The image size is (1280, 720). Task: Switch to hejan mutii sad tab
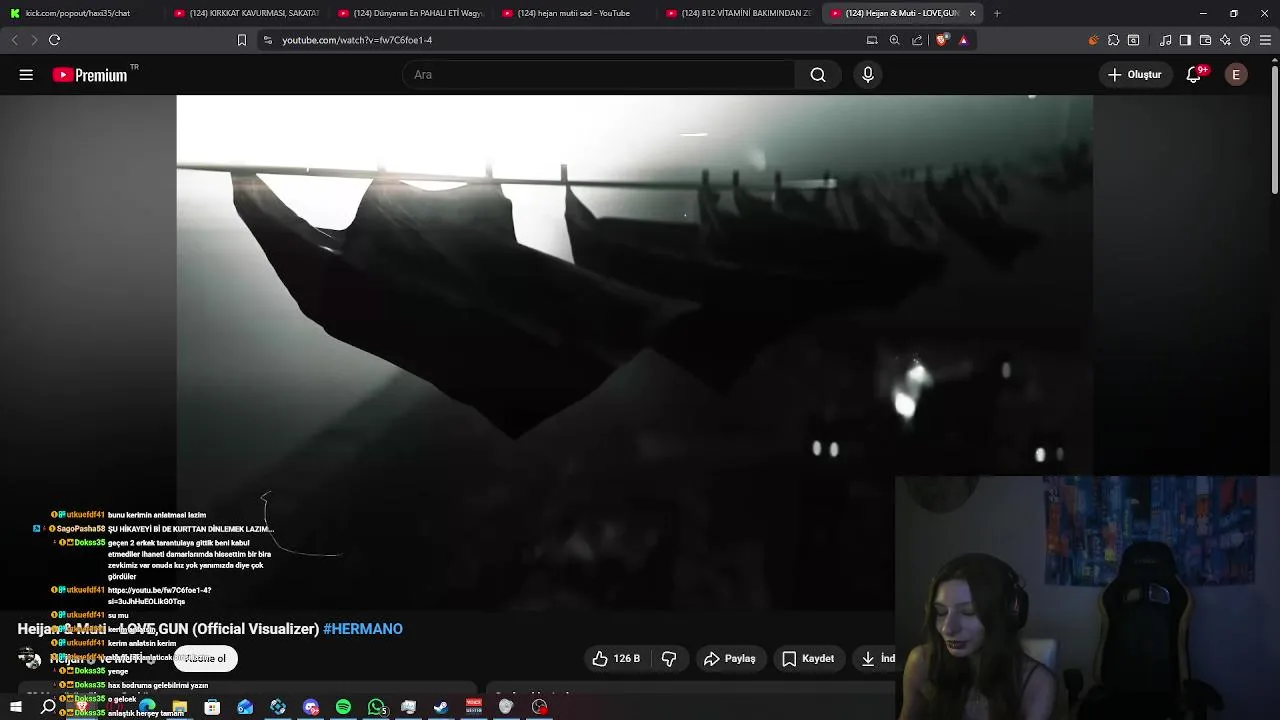click(x=573, y=13)
